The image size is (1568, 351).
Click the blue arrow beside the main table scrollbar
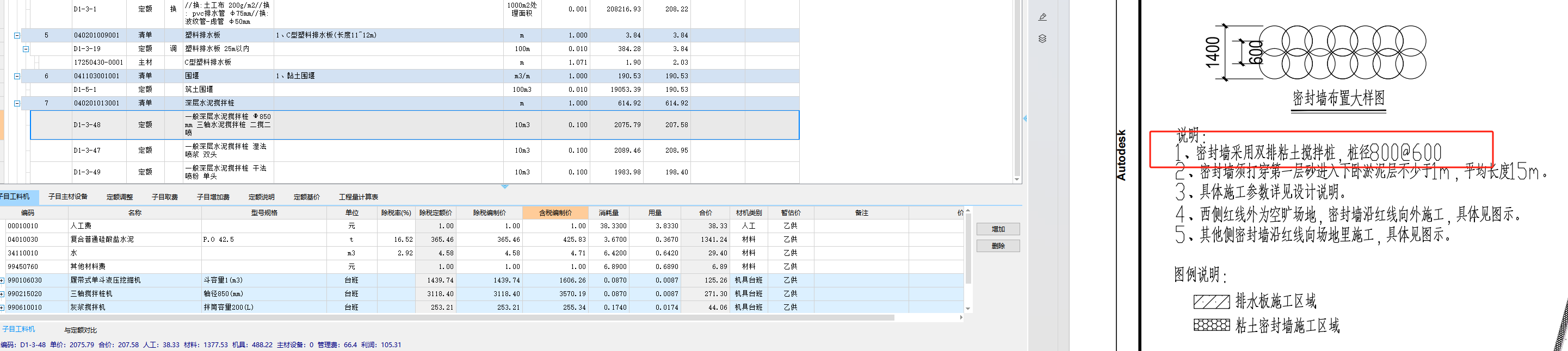[1025, 118]
